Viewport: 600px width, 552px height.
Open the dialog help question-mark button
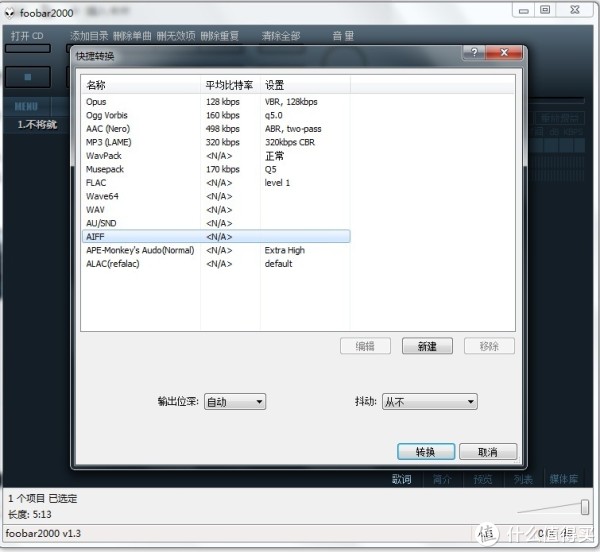click(474, 52)
